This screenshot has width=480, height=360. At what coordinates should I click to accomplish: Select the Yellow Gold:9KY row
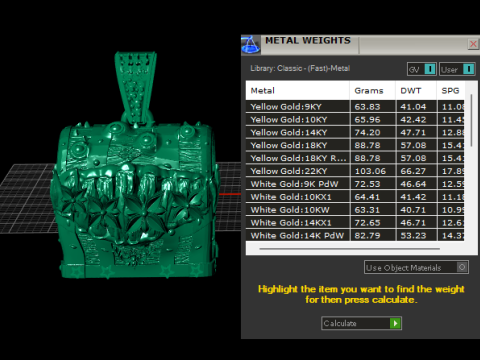click(x=355, y=107)
